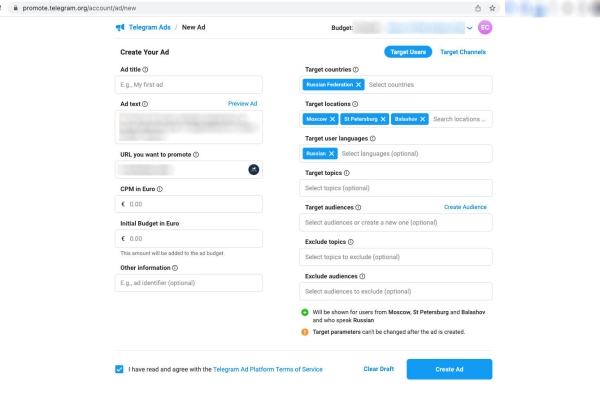The width and height of the screenshot is (600, 401).
Task: Click the lock icon in address bar
Action: tap(15, 8)
